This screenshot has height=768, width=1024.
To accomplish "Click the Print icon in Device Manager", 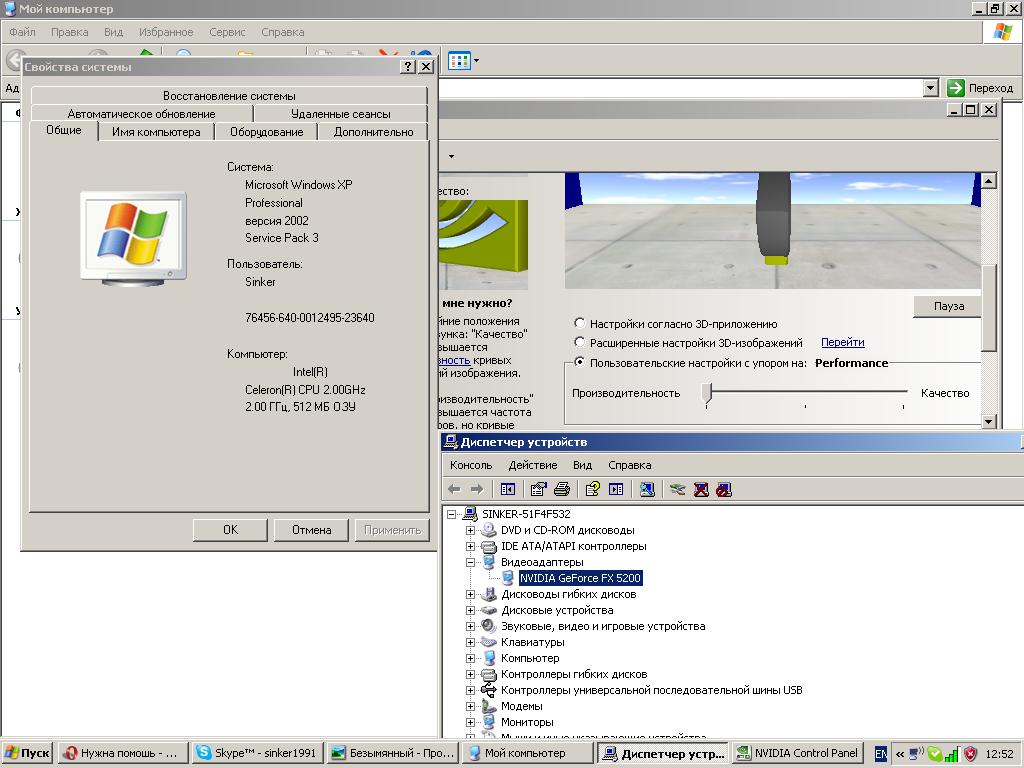I will pyautogui.click(x=562, y=489).
